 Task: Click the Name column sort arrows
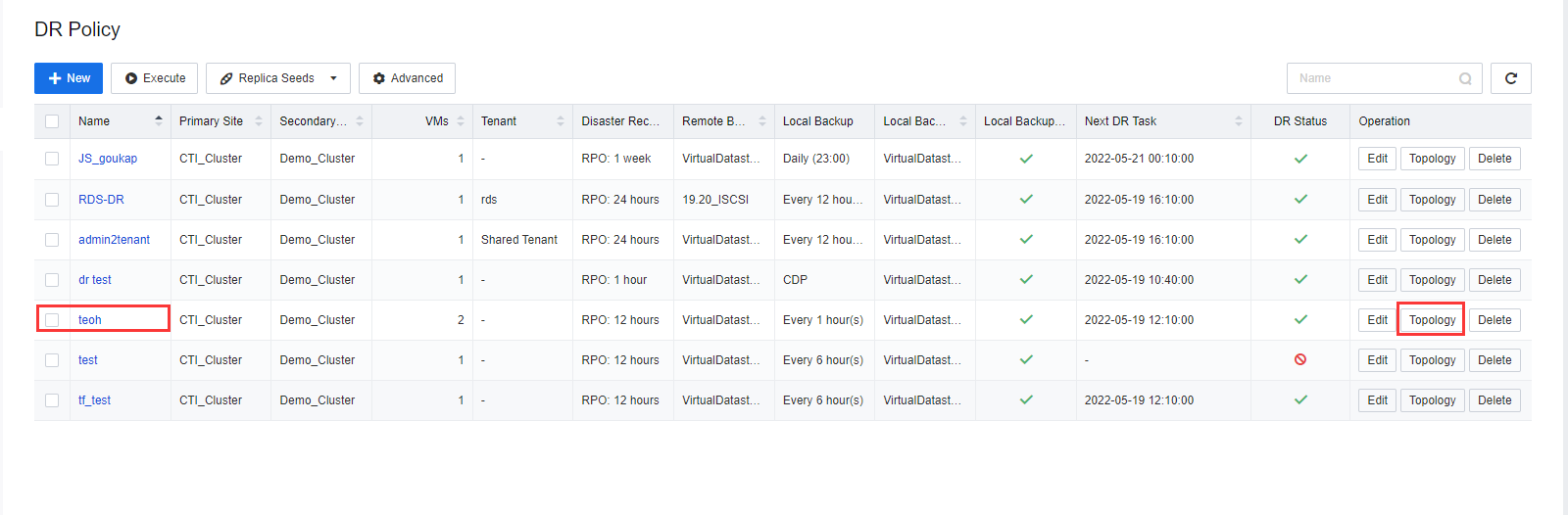coord(159,120)
